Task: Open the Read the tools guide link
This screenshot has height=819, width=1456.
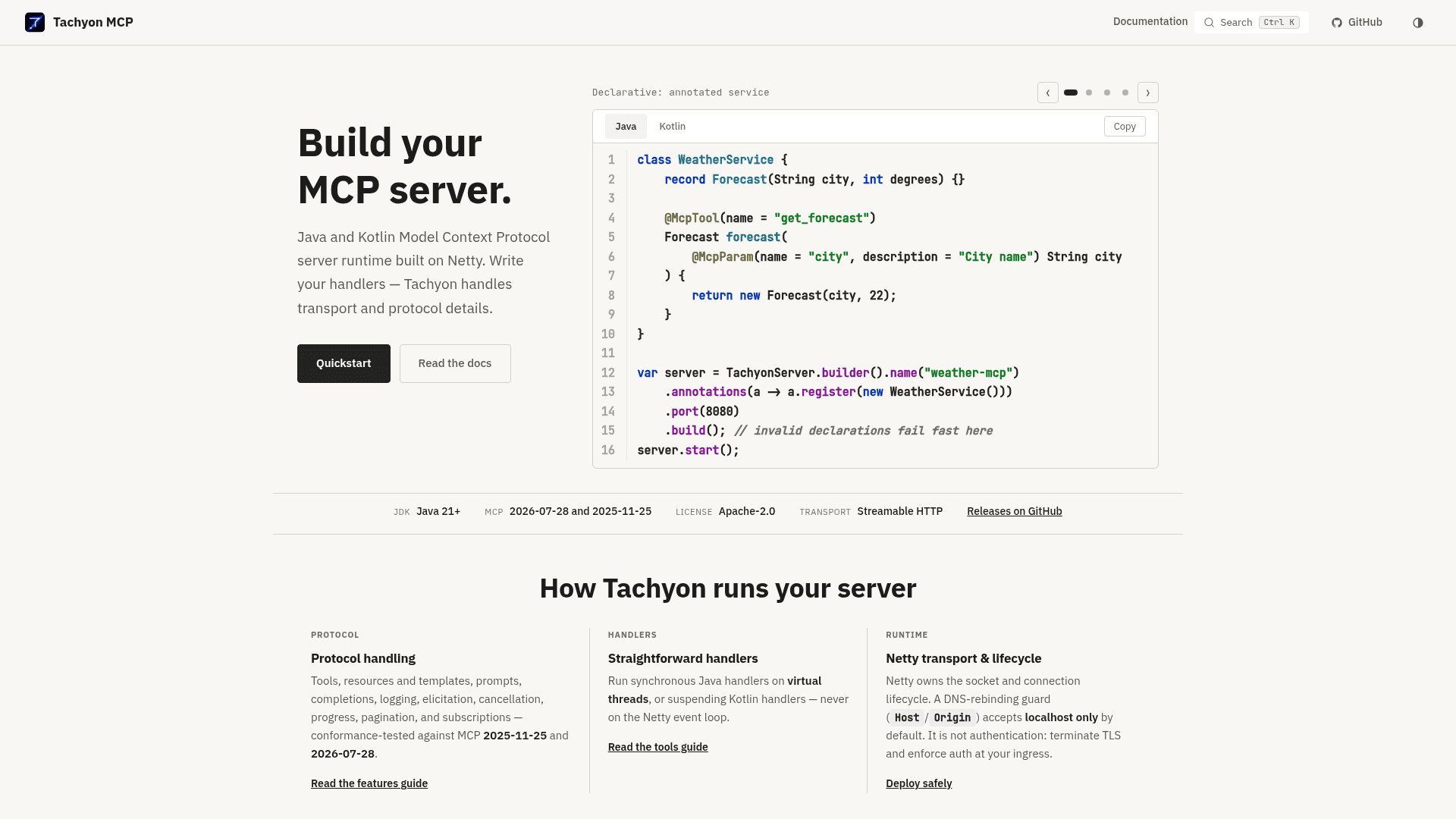Action: 658,748
